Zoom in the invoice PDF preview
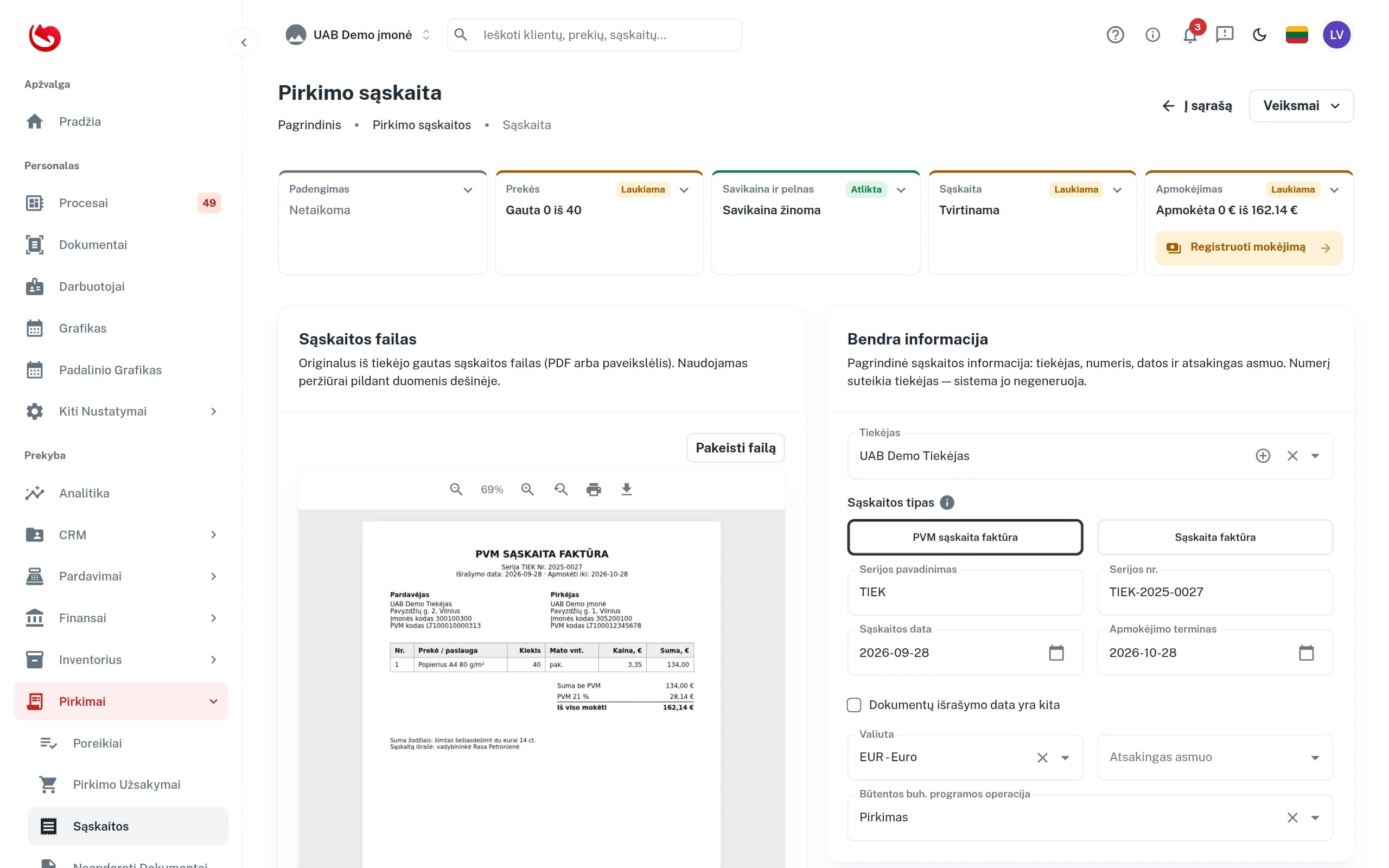The height and width of the screenshot is (868, 1389). point(527,489)
